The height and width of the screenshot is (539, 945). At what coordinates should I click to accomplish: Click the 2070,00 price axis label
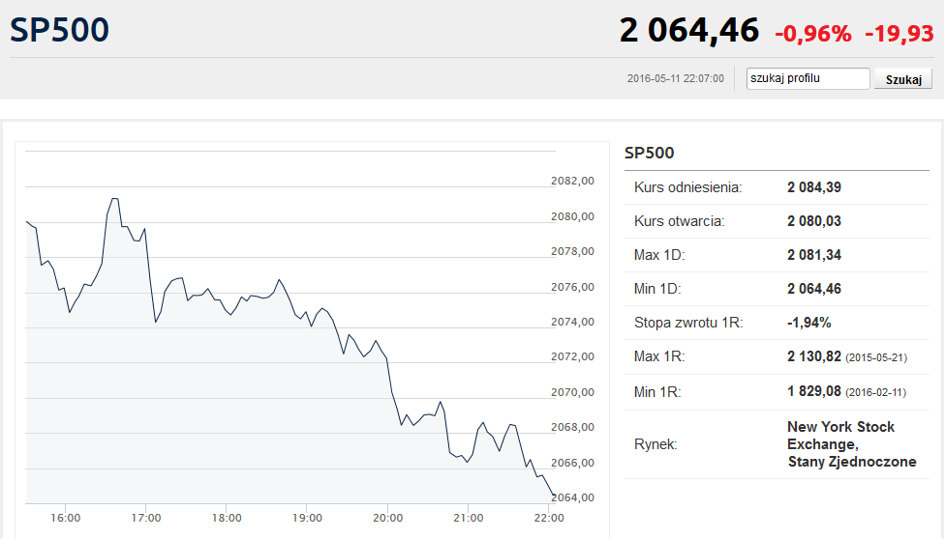point(573,392)
